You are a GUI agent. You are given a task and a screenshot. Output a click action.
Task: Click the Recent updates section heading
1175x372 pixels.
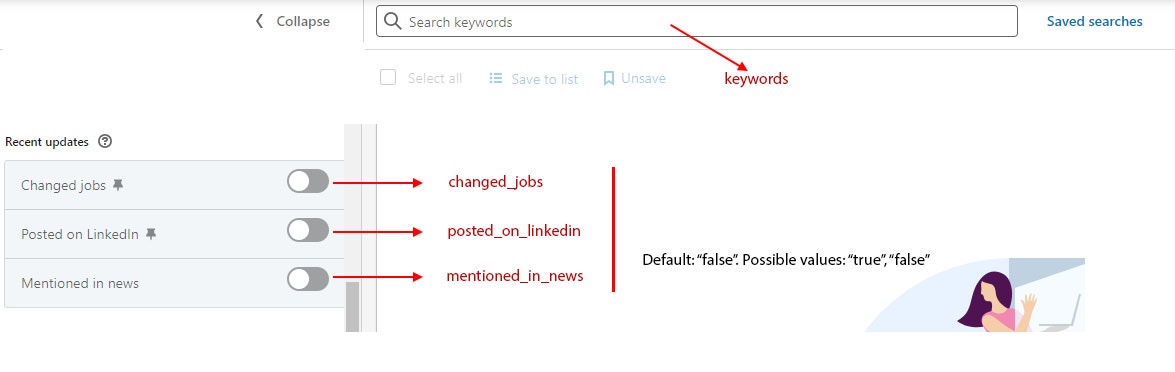[46, 141]
